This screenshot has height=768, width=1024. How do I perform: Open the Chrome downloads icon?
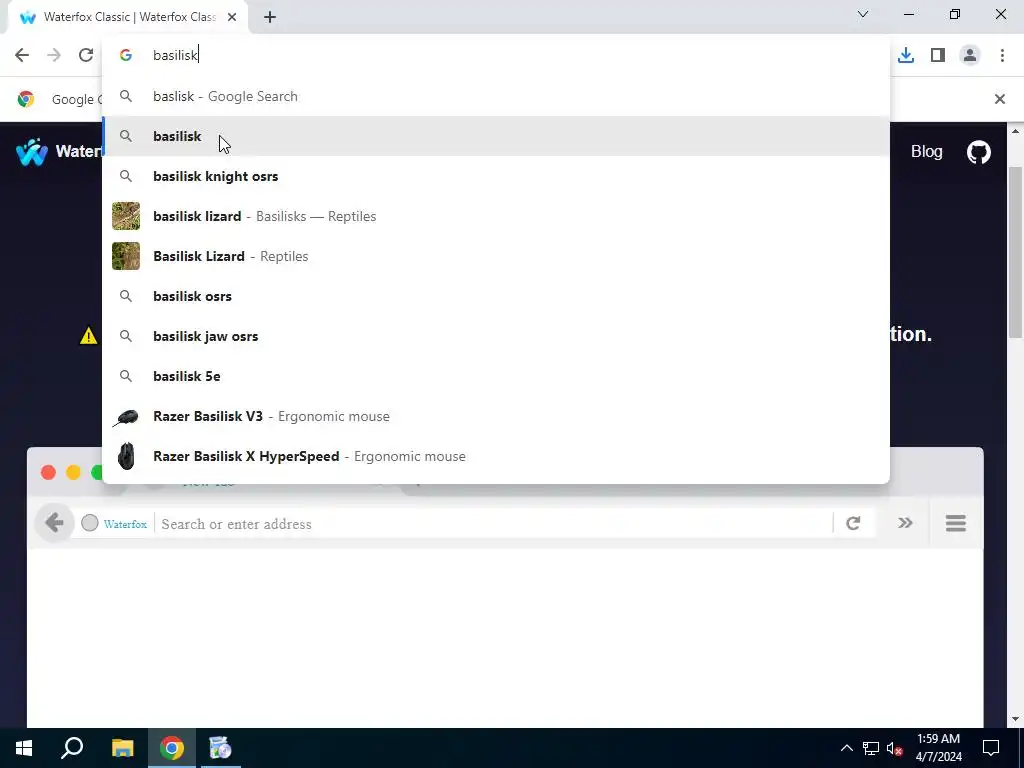pos(906,55)
